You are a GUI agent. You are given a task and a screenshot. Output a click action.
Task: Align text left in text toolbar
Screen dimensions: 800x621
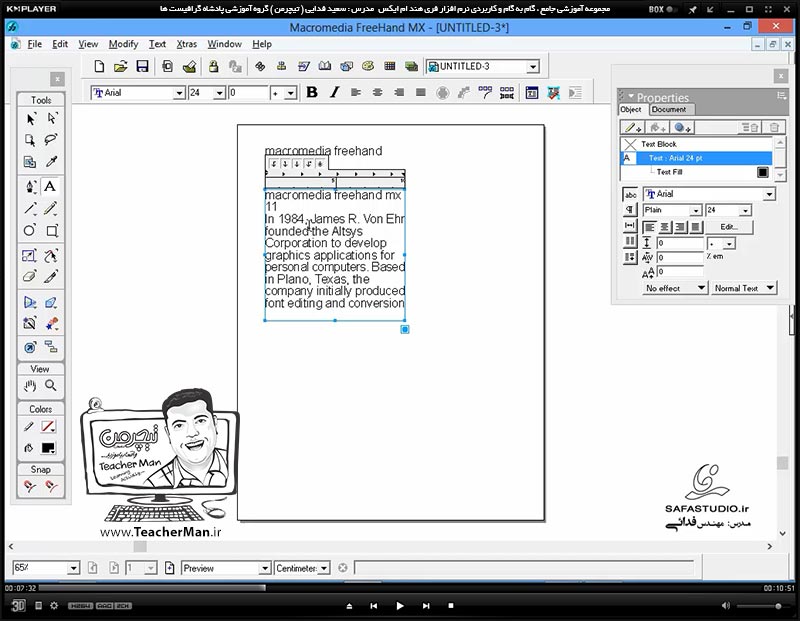click(x=356, y=92)
